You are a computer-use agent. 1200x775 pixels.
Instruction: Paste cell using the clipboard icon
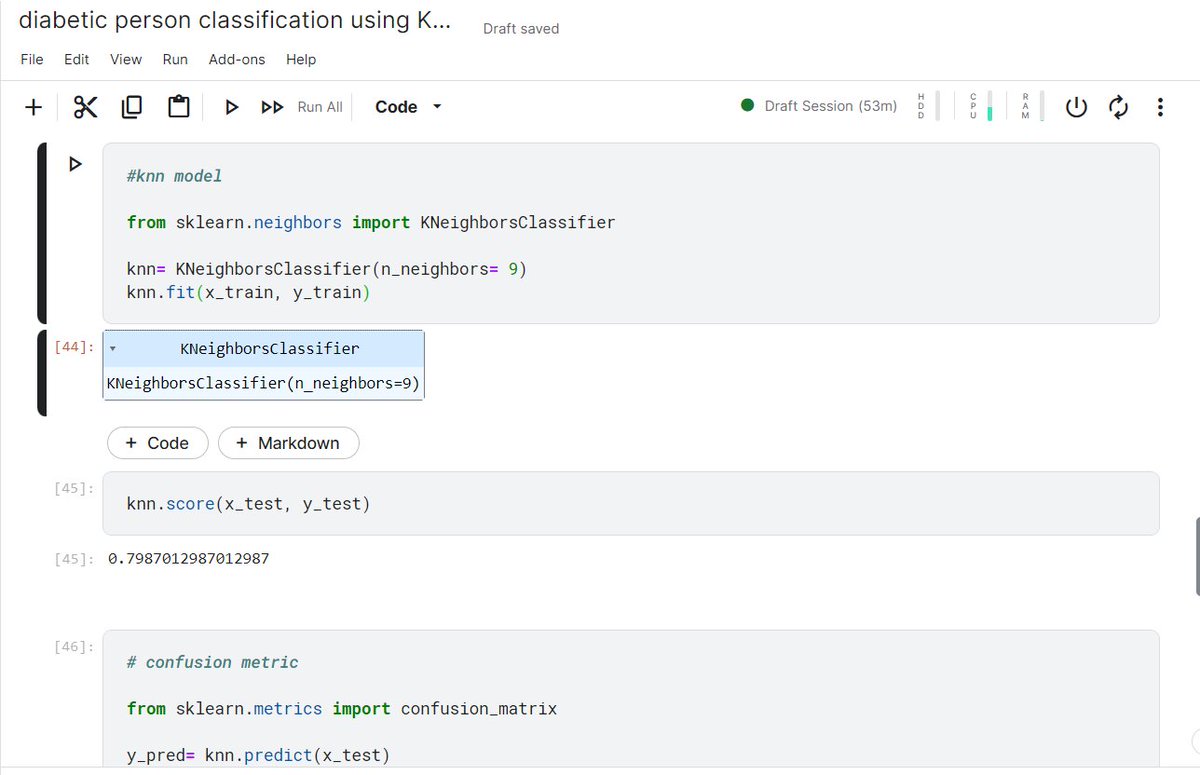point(179,107)
